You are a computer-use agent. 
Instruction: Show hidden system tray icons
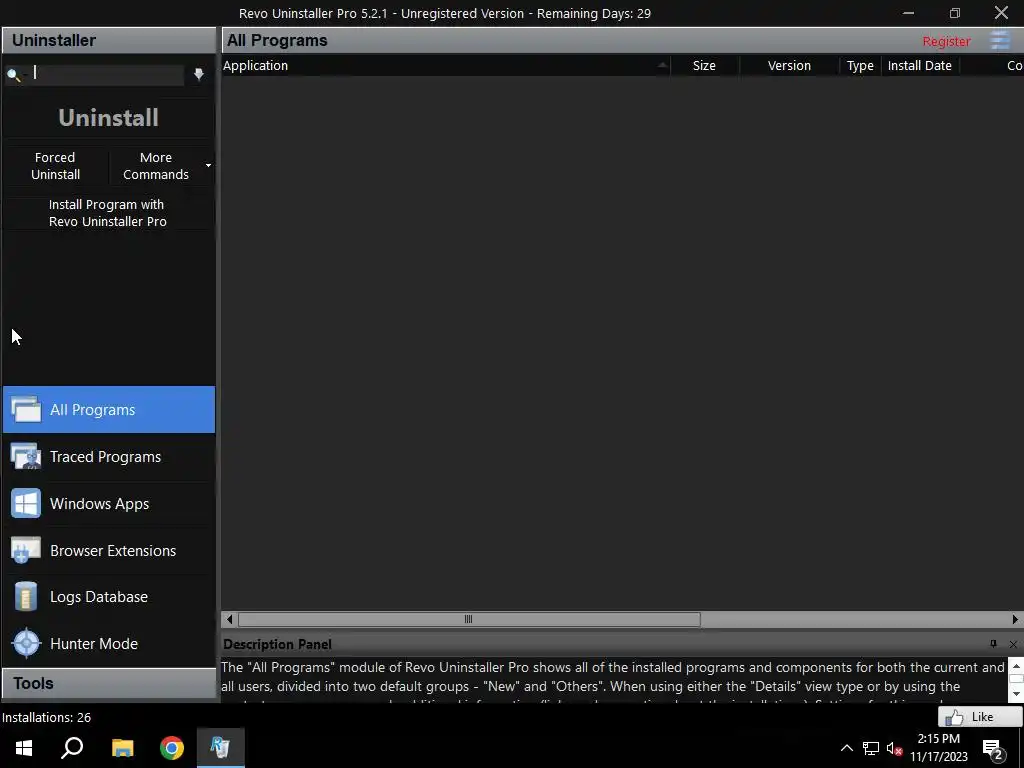pos(846,748)
